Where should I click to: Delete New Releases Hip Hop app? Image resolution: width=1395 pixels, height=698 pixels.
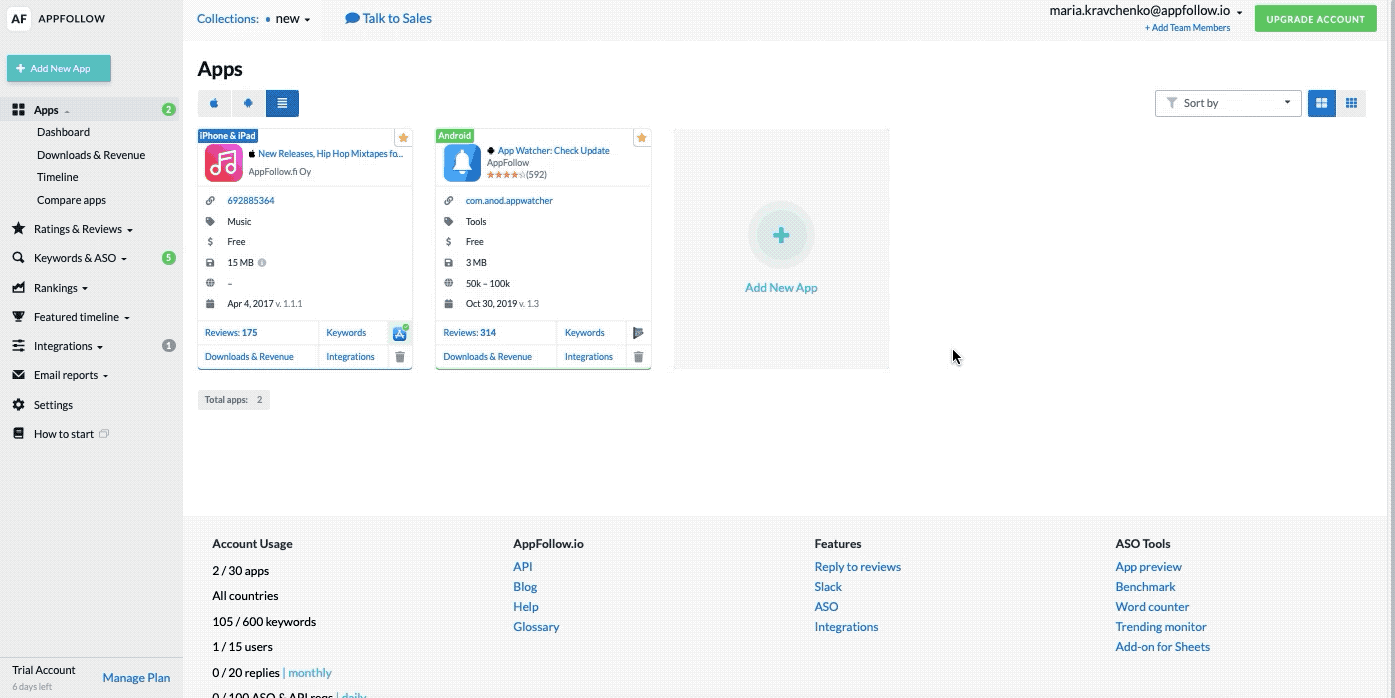coord(400,357)
